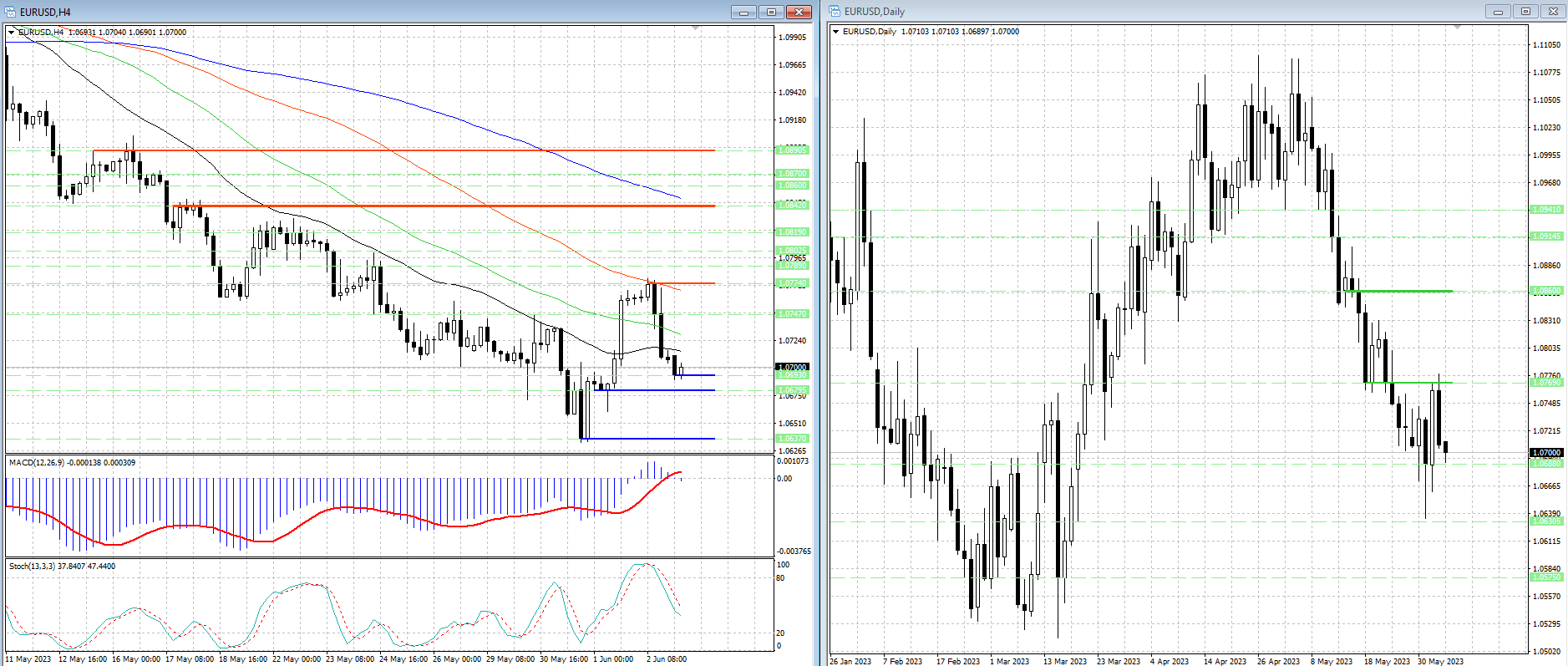Maximize the EURUSD,H4 chart window
1568x666 pixels.
[x=771, y=12]
